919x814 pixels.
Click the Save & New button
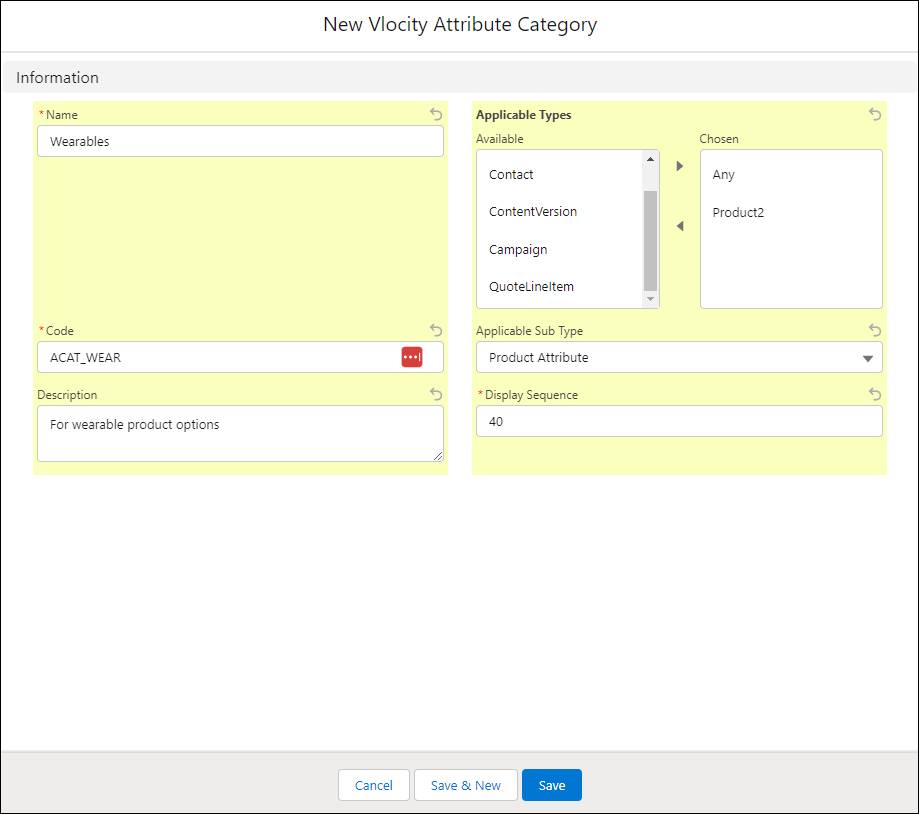pos(465,785)
